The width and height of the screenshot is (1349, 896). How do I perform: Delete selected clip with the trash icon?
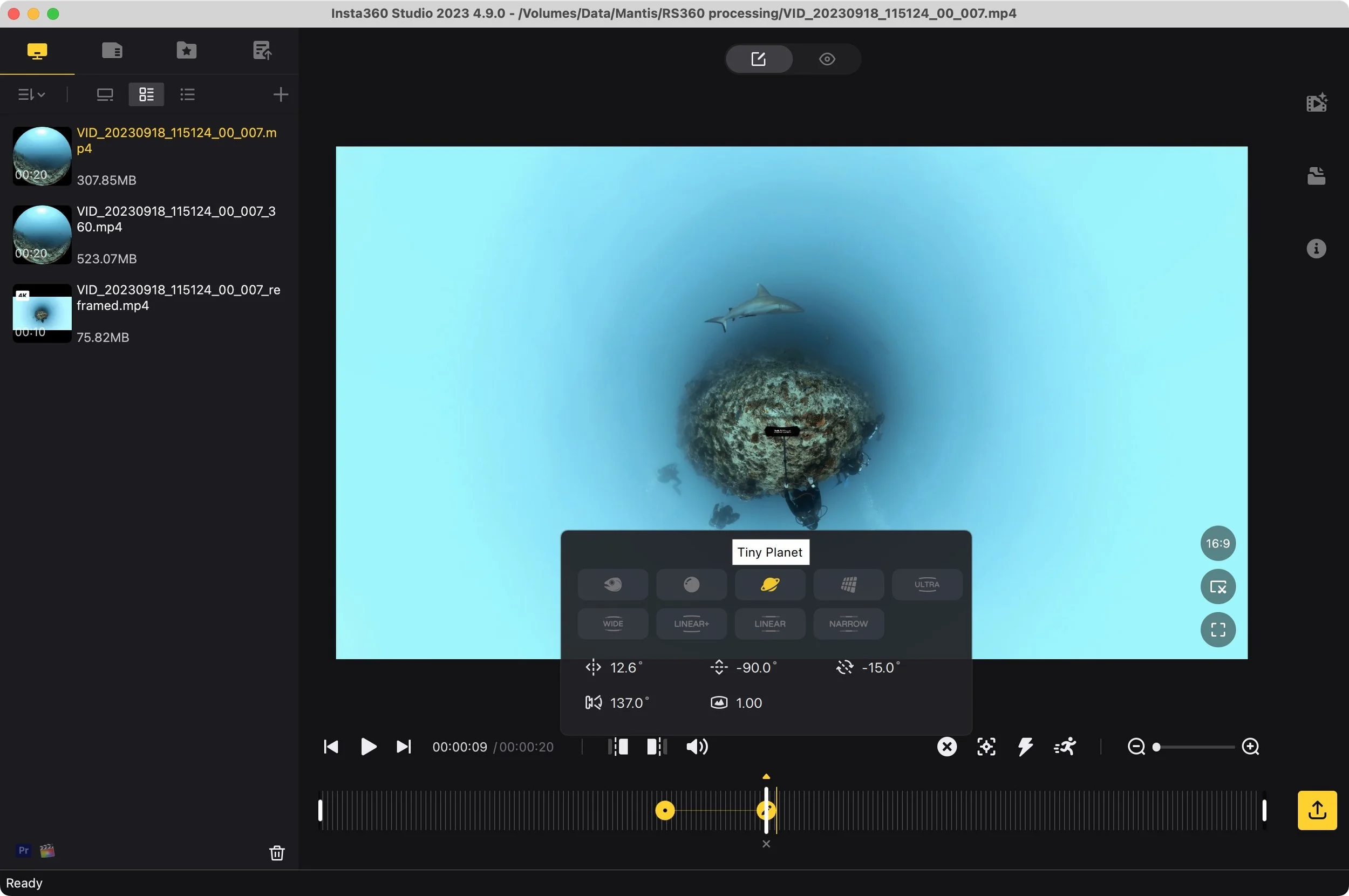click(x=277, y=853)
